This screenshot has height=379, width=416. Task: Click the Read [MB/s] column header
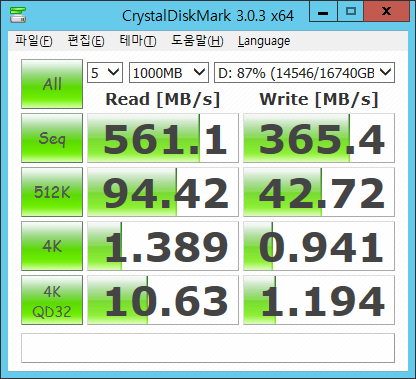(163, 99)
